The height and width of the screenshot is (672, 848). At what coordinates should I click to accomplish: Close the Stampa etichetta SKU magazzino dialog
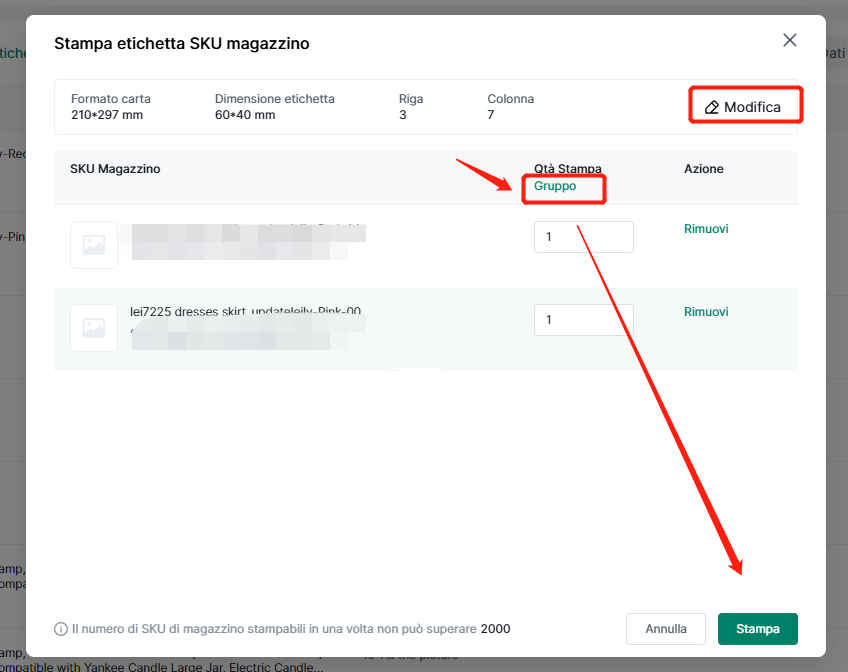(790, 40)
